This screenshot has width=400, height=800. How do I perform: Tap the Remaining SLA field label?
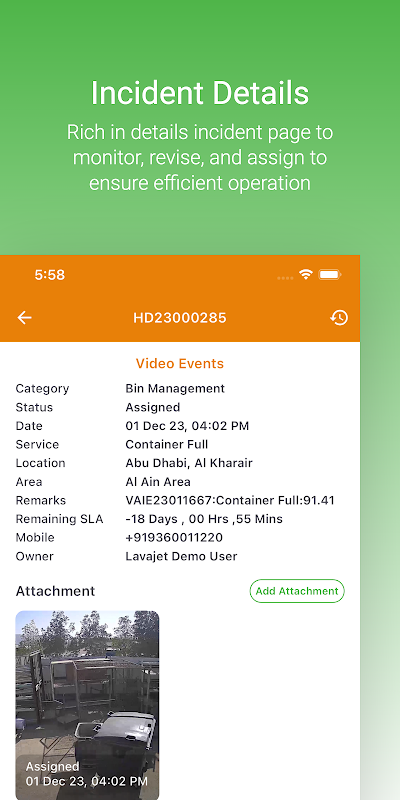[59, 519]
